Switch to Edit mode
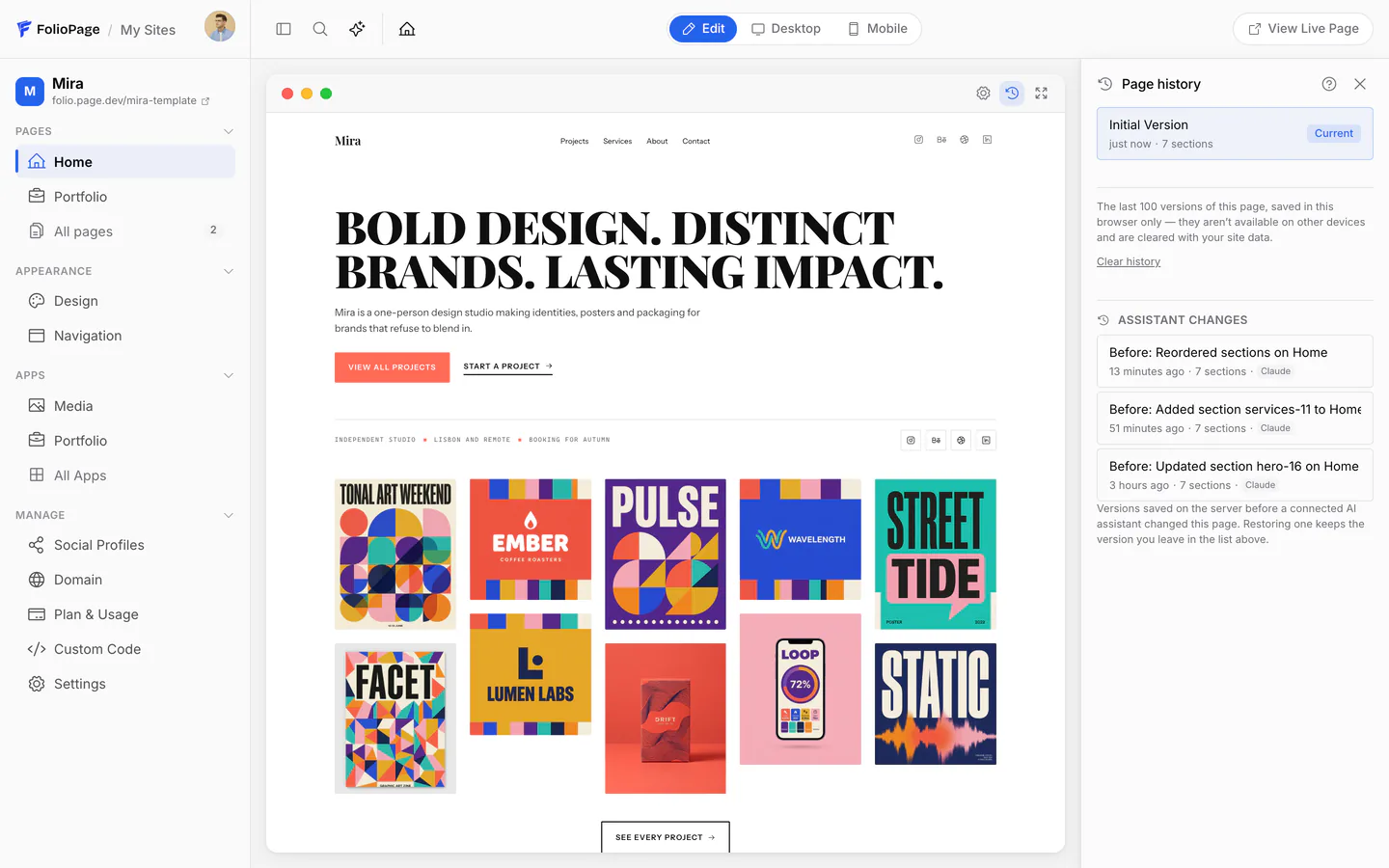Screen dimensions: 1389x868 click(703, 29)
